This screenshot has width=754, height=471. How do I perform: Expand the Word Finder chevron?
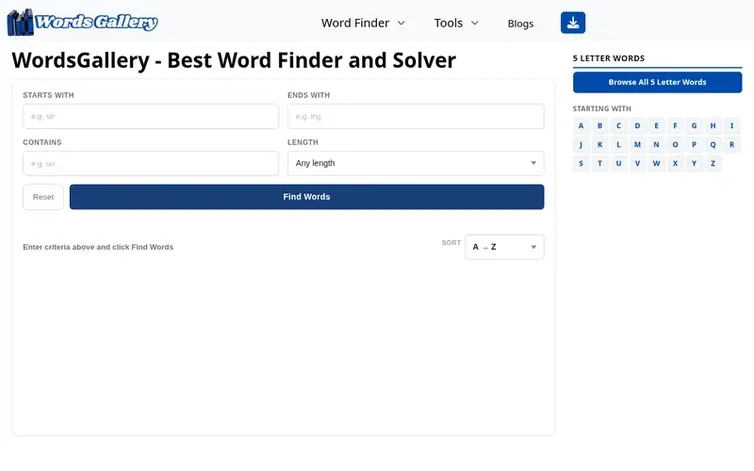point(401,23)
